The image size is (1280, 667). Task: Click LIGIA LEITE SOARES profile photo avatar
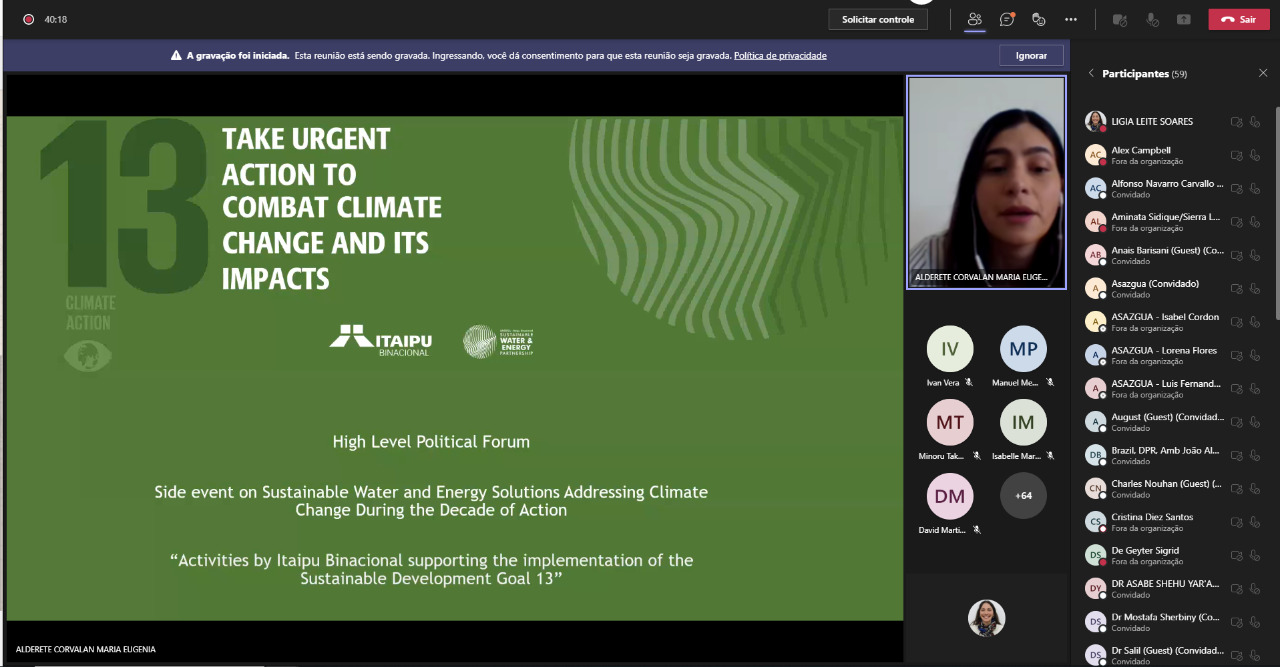(x=1096, y=122)
